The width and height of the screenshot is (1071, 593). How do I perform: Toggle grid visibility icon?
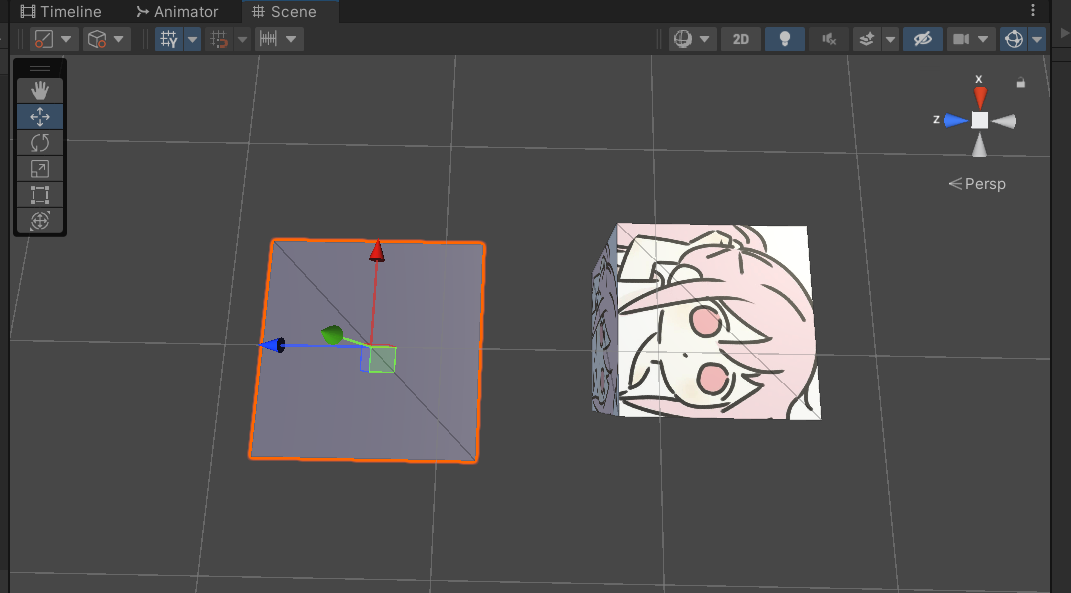(x=169, y=39)
